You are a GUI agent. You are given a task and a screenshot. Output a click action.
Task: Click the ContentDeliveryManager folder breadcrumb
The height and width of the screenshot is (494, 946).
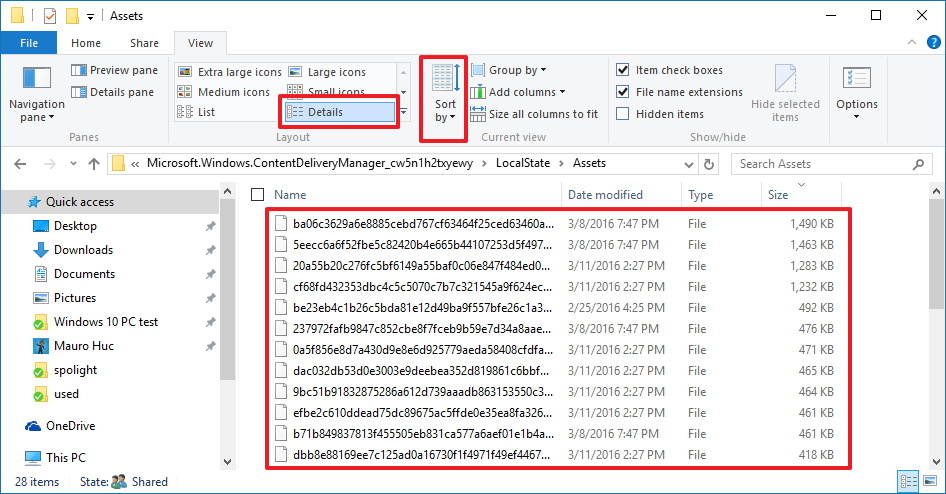(310, 163)
